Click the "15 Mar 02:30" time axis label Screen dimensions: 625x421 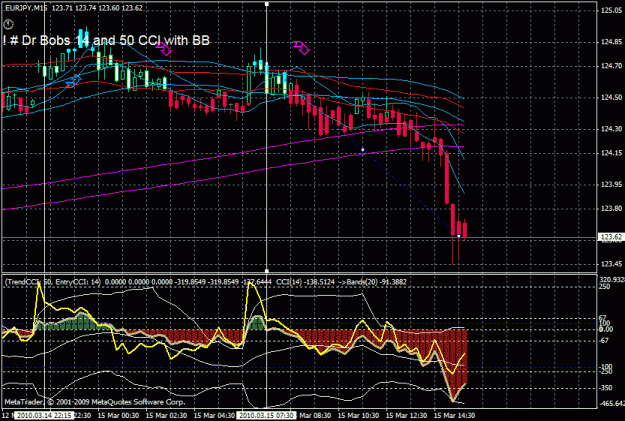pyautogui.click(x=167, y=415)
